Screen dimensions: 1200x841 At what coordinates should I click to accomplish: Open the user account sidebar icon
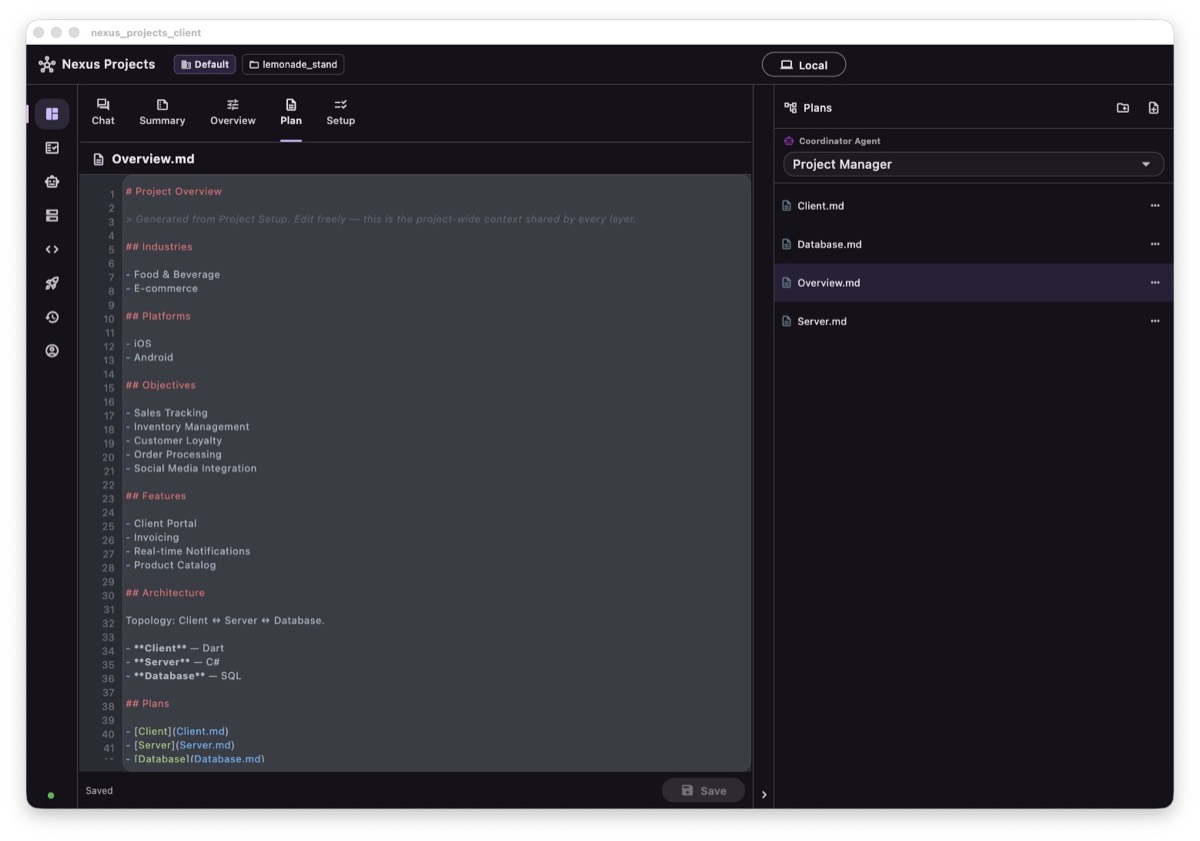(52, 351)
